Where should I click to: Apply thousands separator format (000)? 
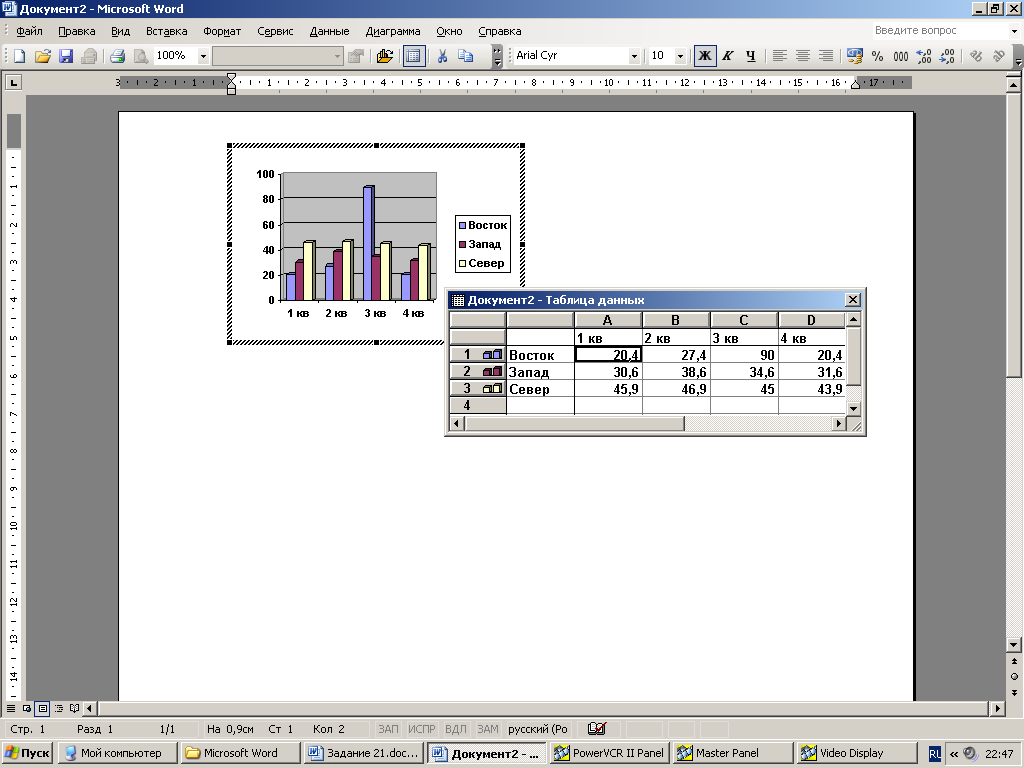901,56
